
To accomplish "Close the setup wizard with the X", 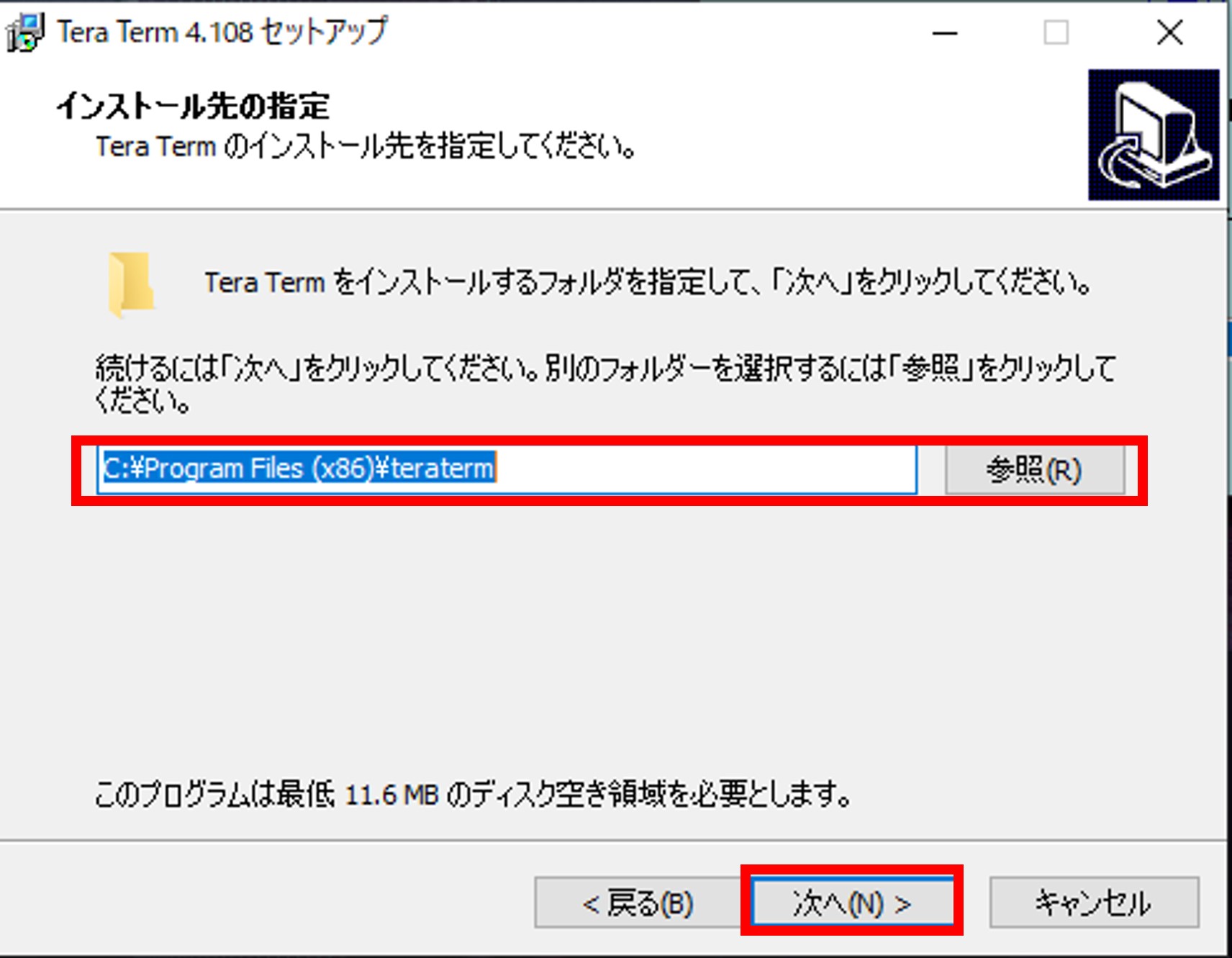I will (1169, 33).
